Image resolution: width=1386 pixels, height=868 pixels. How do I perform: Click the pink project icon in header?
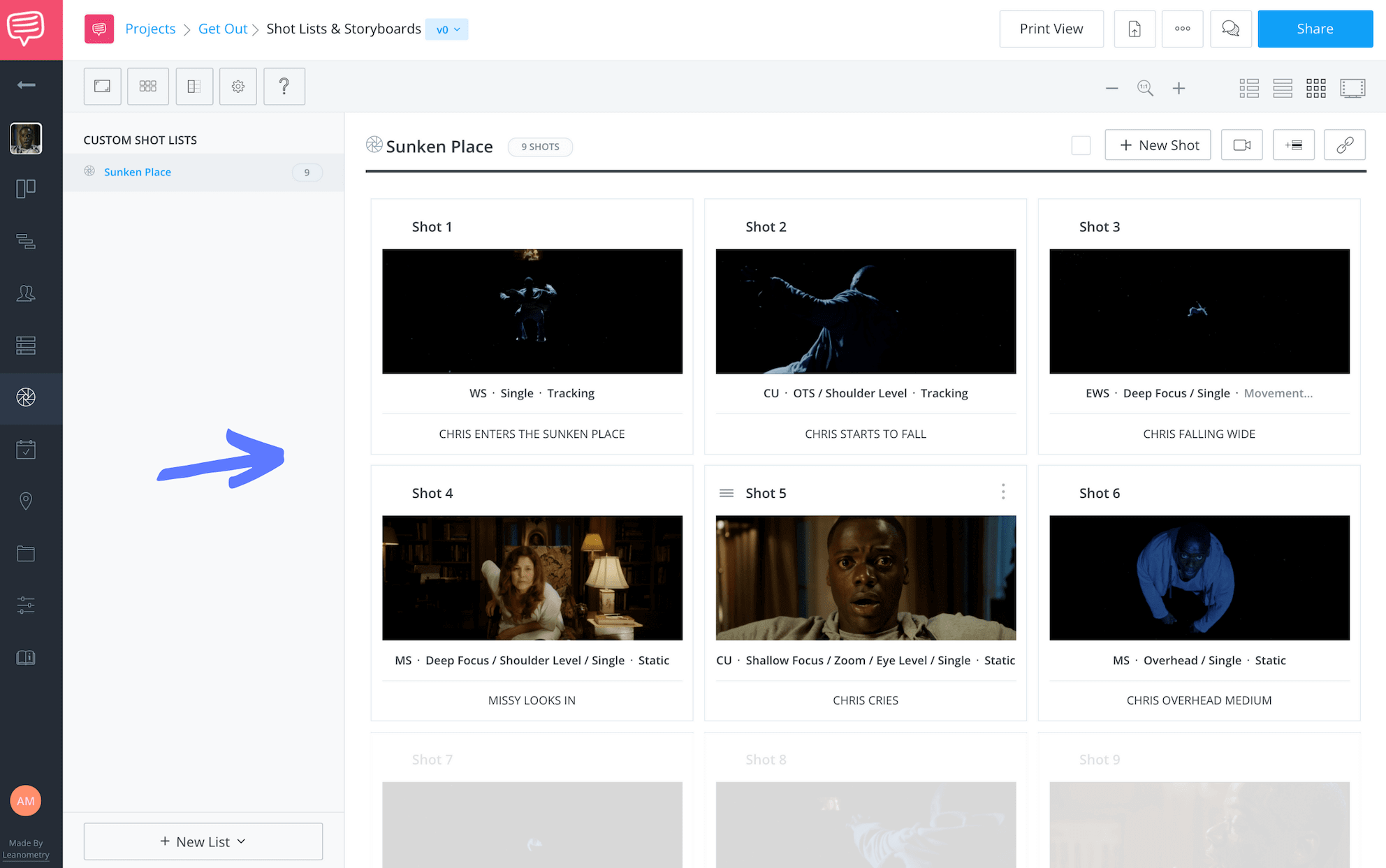99,29
